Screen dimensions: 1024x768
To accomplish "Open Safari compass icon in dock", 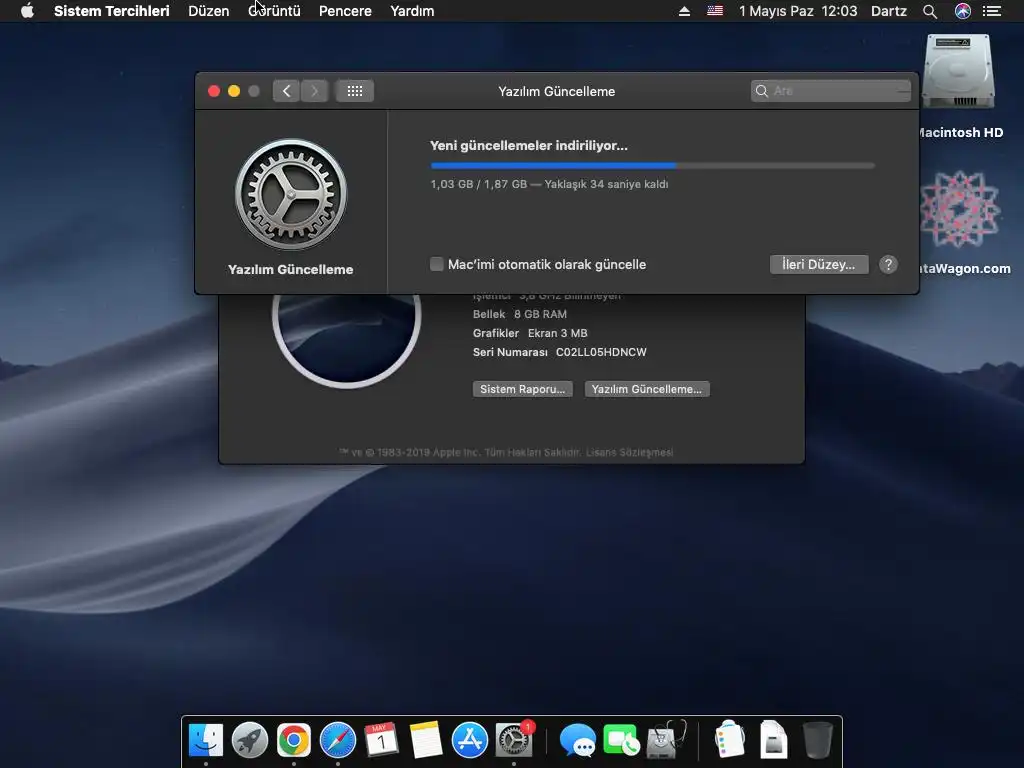I will pyautogui.click(x=338, y=740).
